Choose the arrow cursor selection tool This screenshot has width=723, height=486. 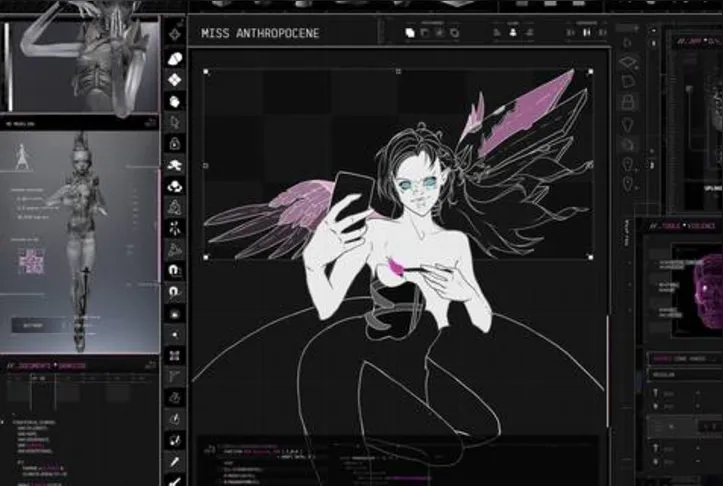coord(175,122)
